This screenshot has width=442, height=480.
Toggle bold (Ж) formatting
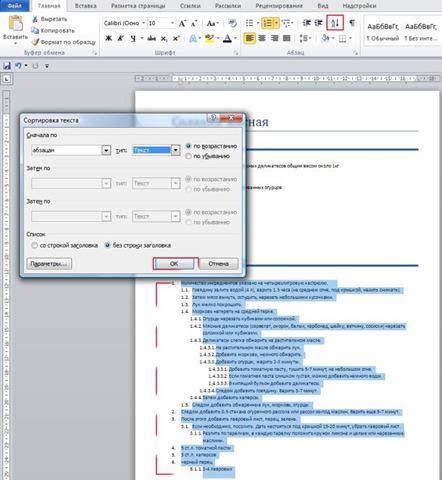click(108, 39)
